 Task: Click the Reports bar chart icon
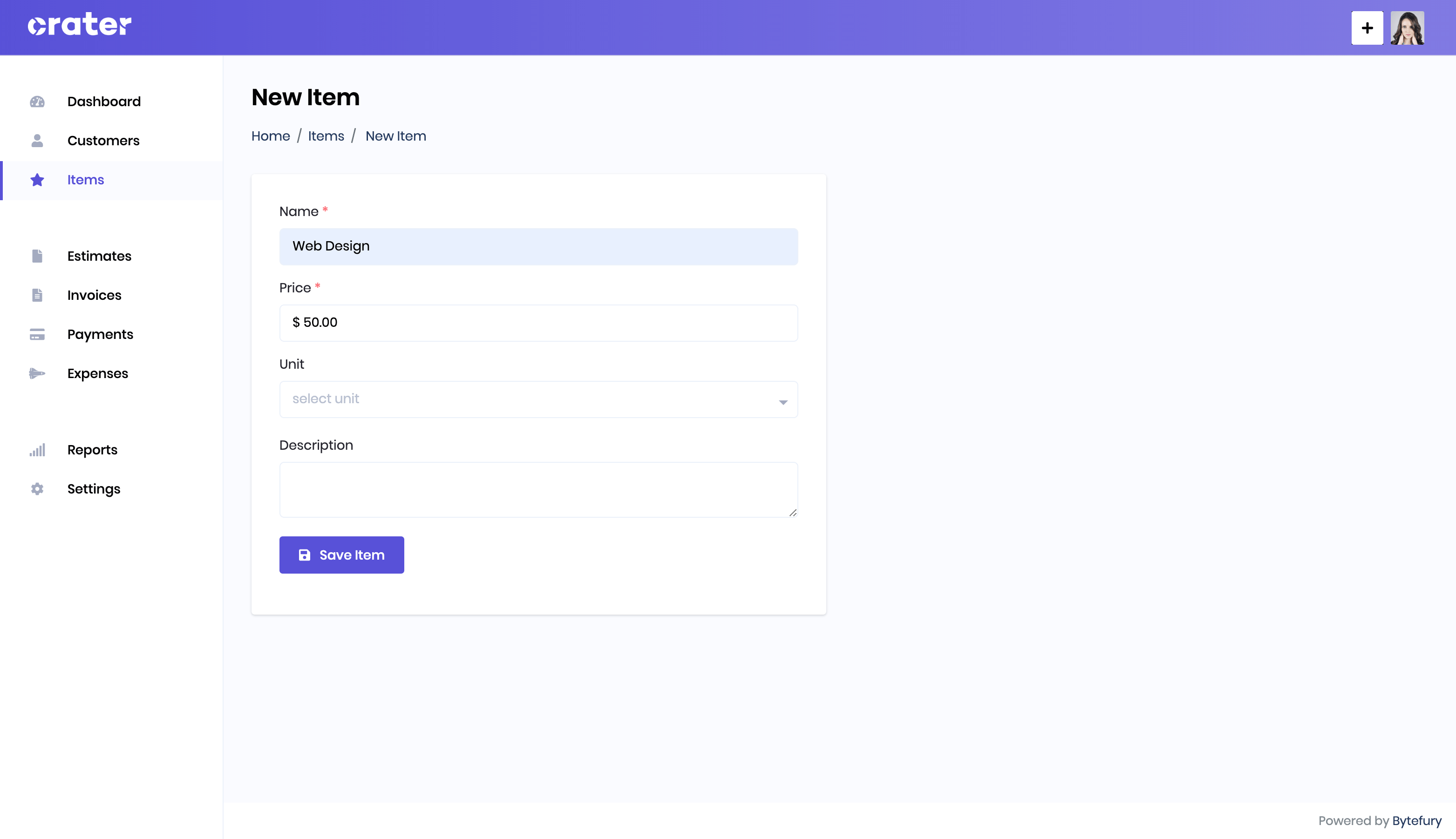tap(37, 449)
